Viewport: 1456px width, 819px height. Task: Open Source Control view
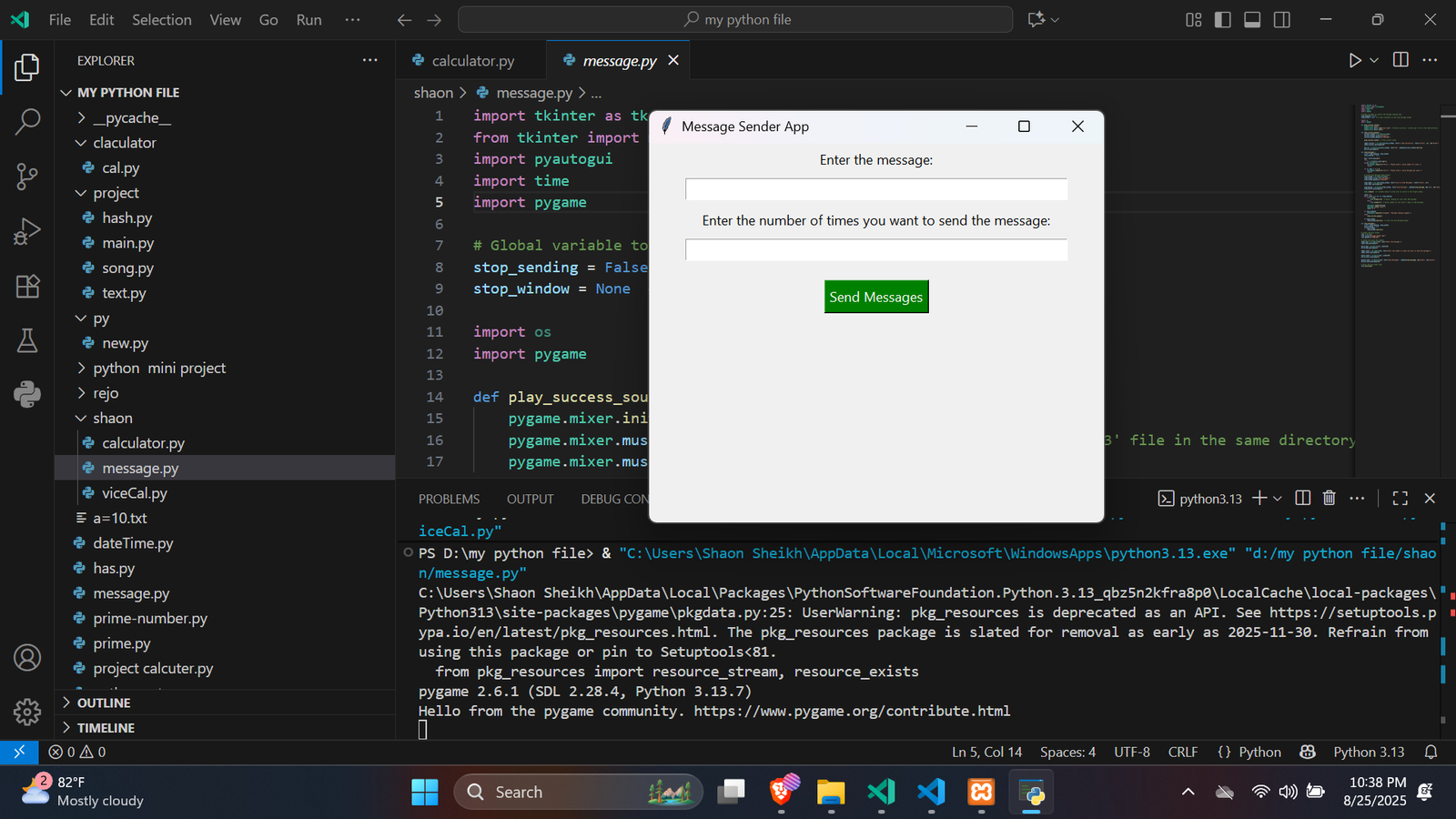pos(27,177)
